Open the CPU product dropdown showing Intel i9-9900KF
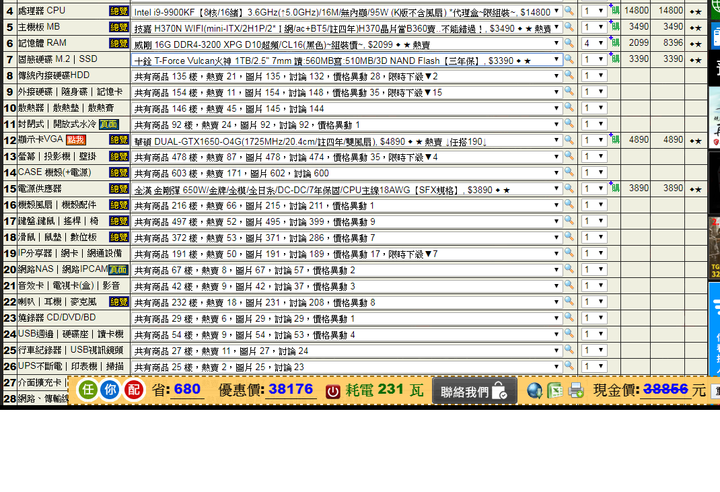Image resolution: width=720 pixels, height=492 pixels. point(347,11)
